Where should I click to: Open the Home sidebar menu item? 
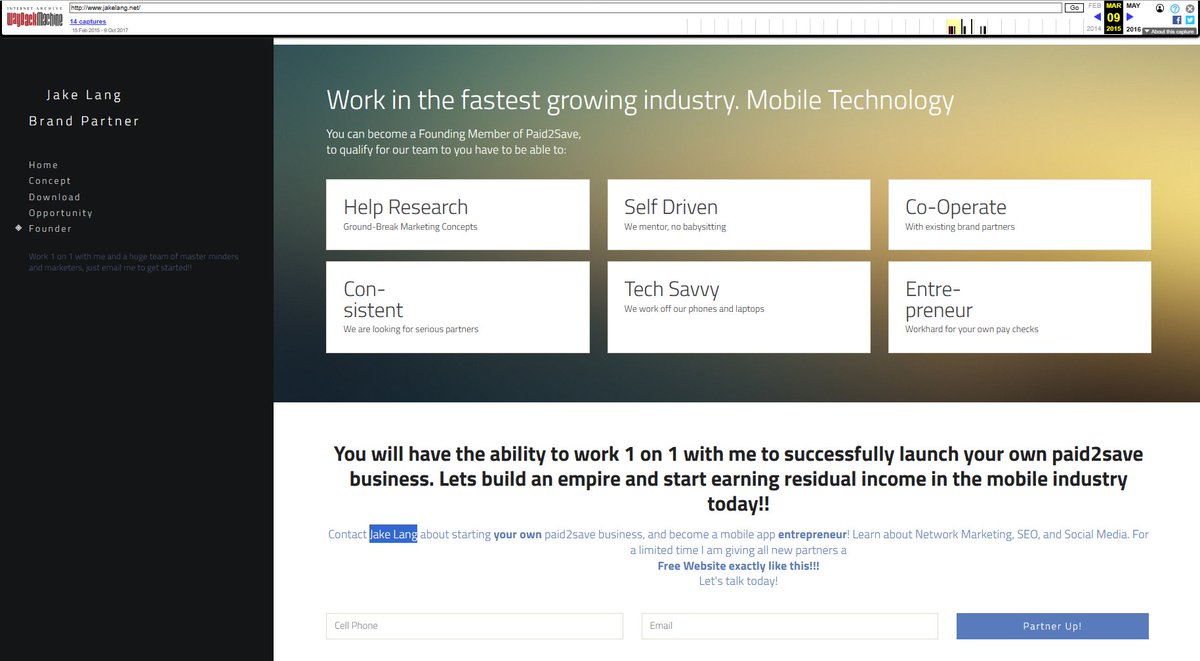(44, 165)
